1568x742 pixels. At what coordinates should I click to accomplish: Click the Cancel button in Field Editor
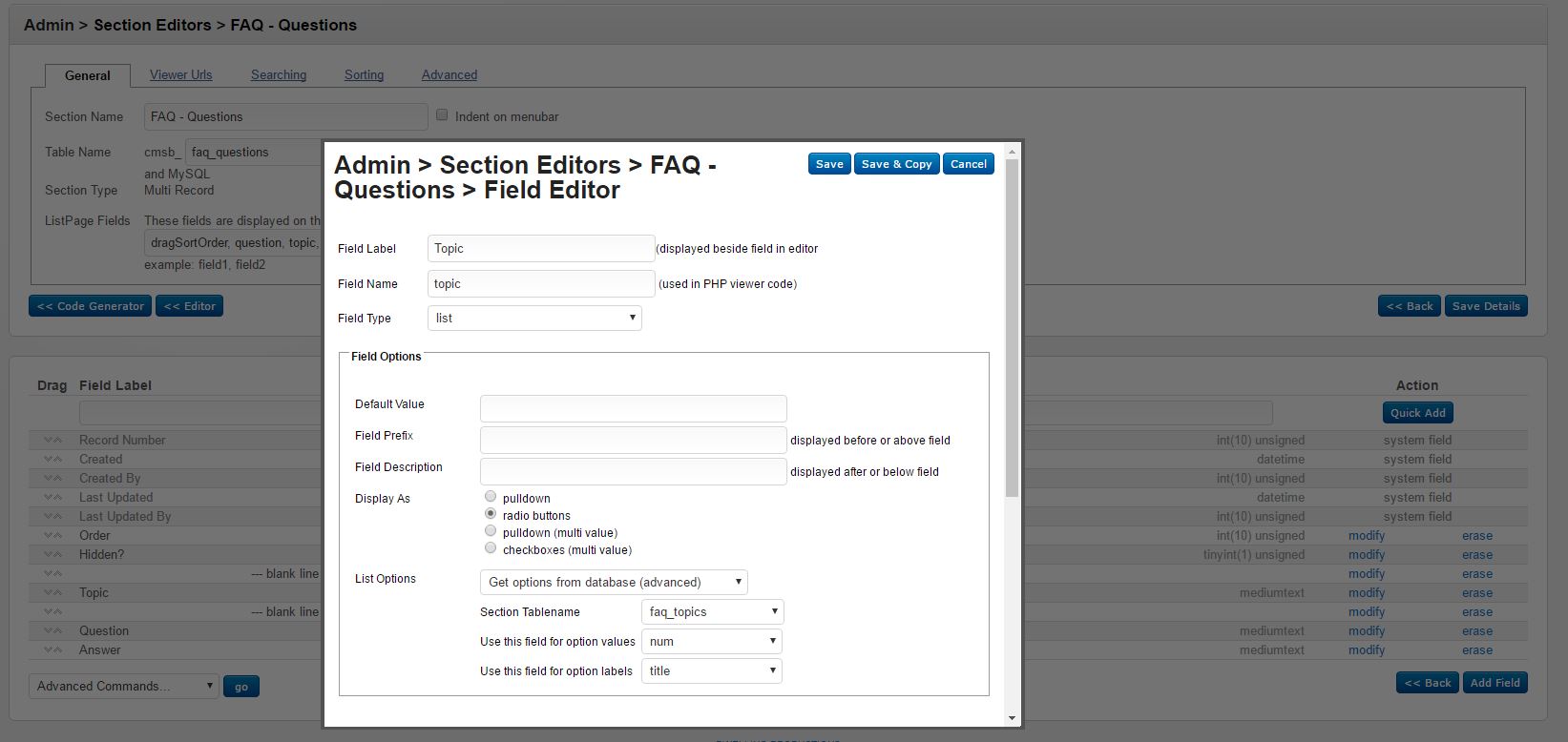tap(968, 164)
